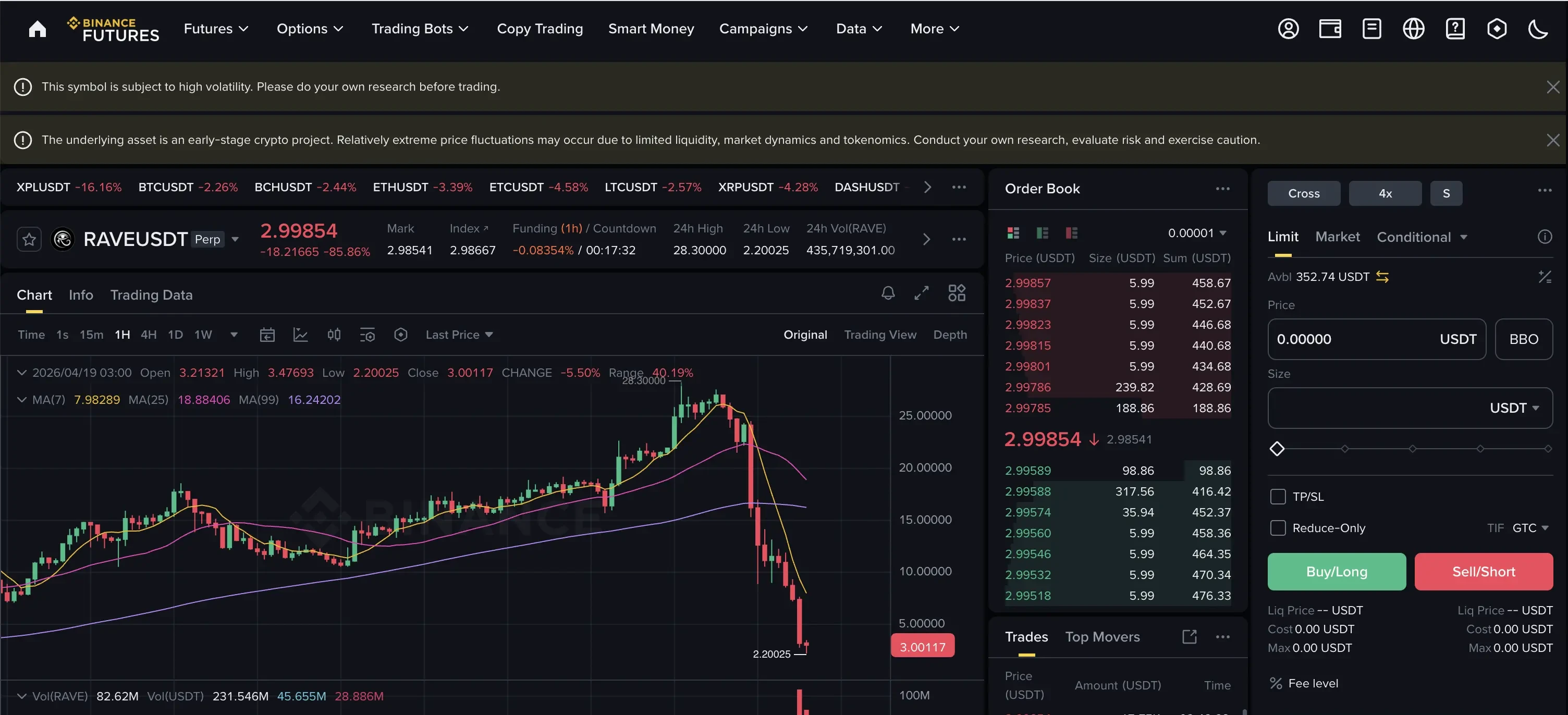
Task: Collapse the OHLC candle info row
Action: (x=22, y=373)
